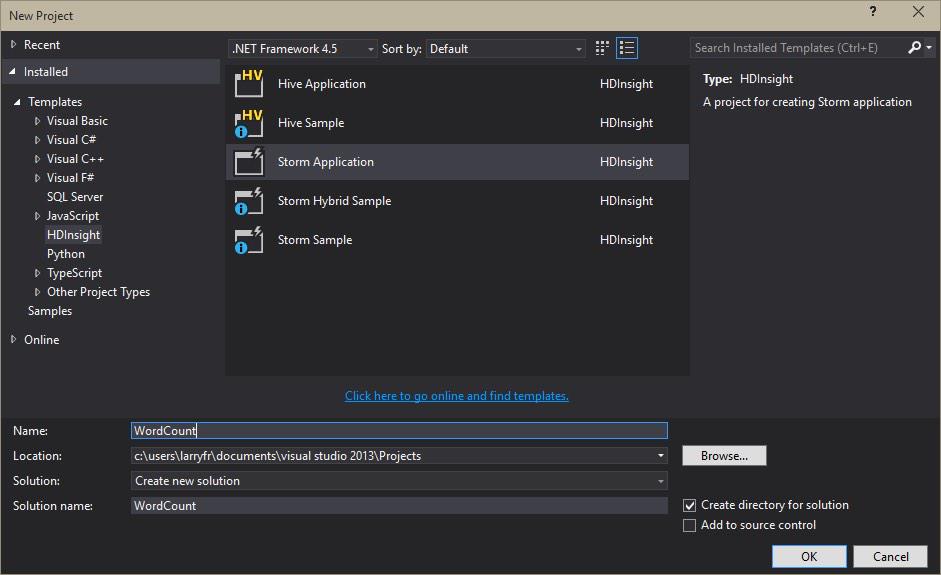Expand the Recent section
This screenshot has width=941, height=575.
click(x=13, y=44)
